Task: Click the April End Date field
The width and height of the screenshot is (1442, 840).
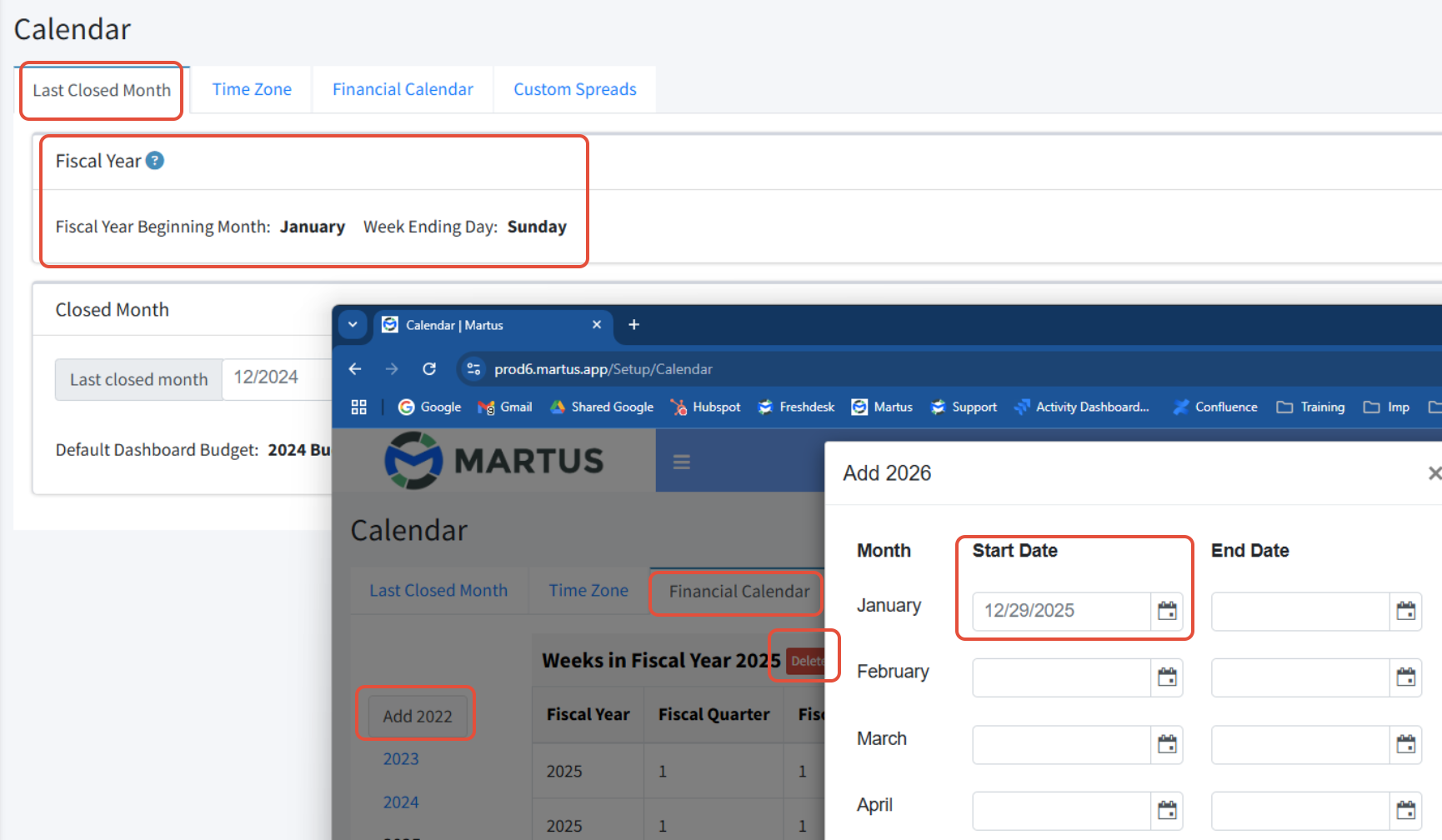Action: click(x=1300, y=810)
